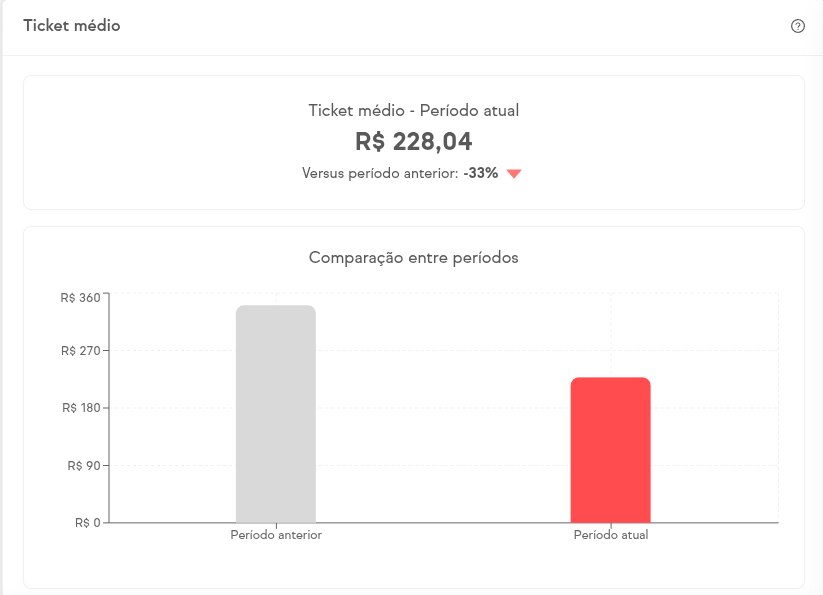The image size is (823, 595).
Task: Click the top of the gray bar
Action: pyautogui.click(x=276, y=308)
